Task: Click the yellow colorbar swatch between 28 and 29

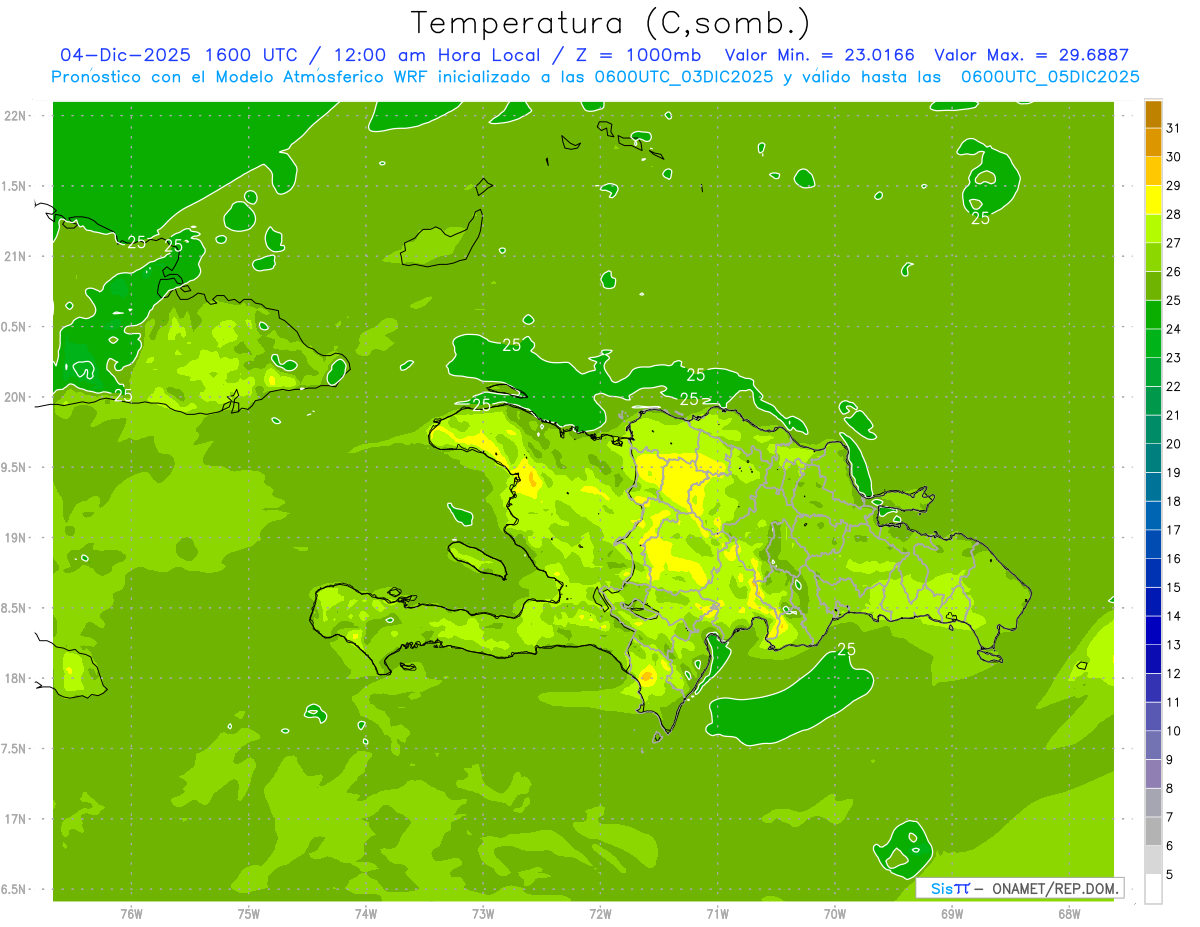Action: coord(1153,199)
